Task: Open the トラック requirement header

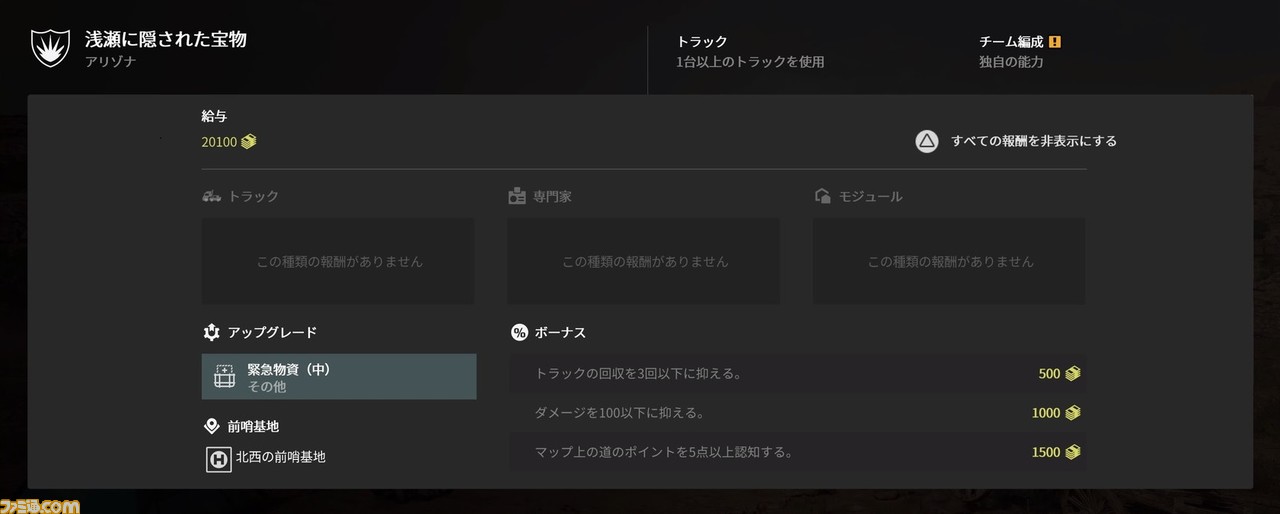Action: 702,42
